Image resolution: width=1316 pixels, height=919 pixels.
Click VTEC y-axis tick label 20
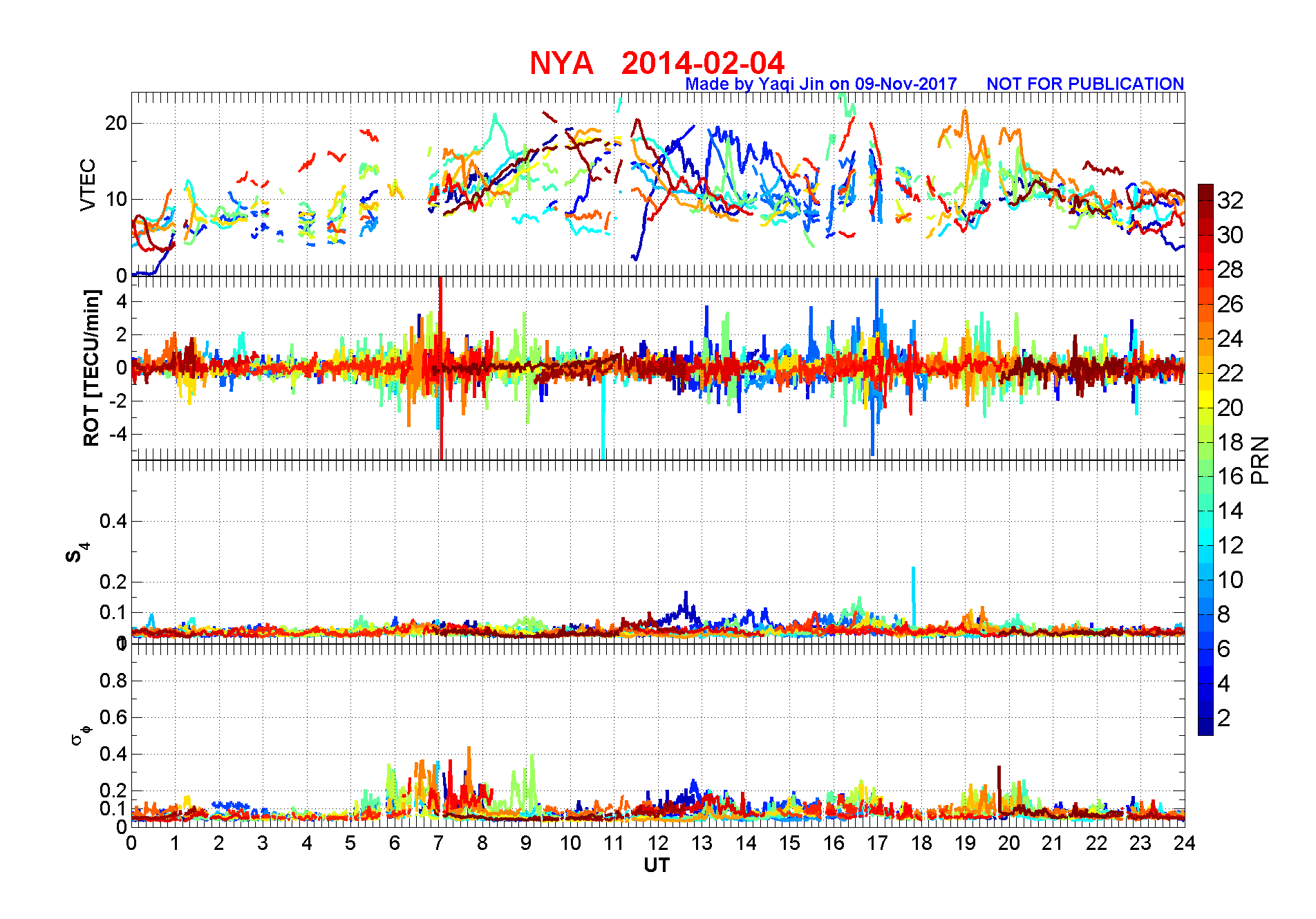click(x=116, y=123)
